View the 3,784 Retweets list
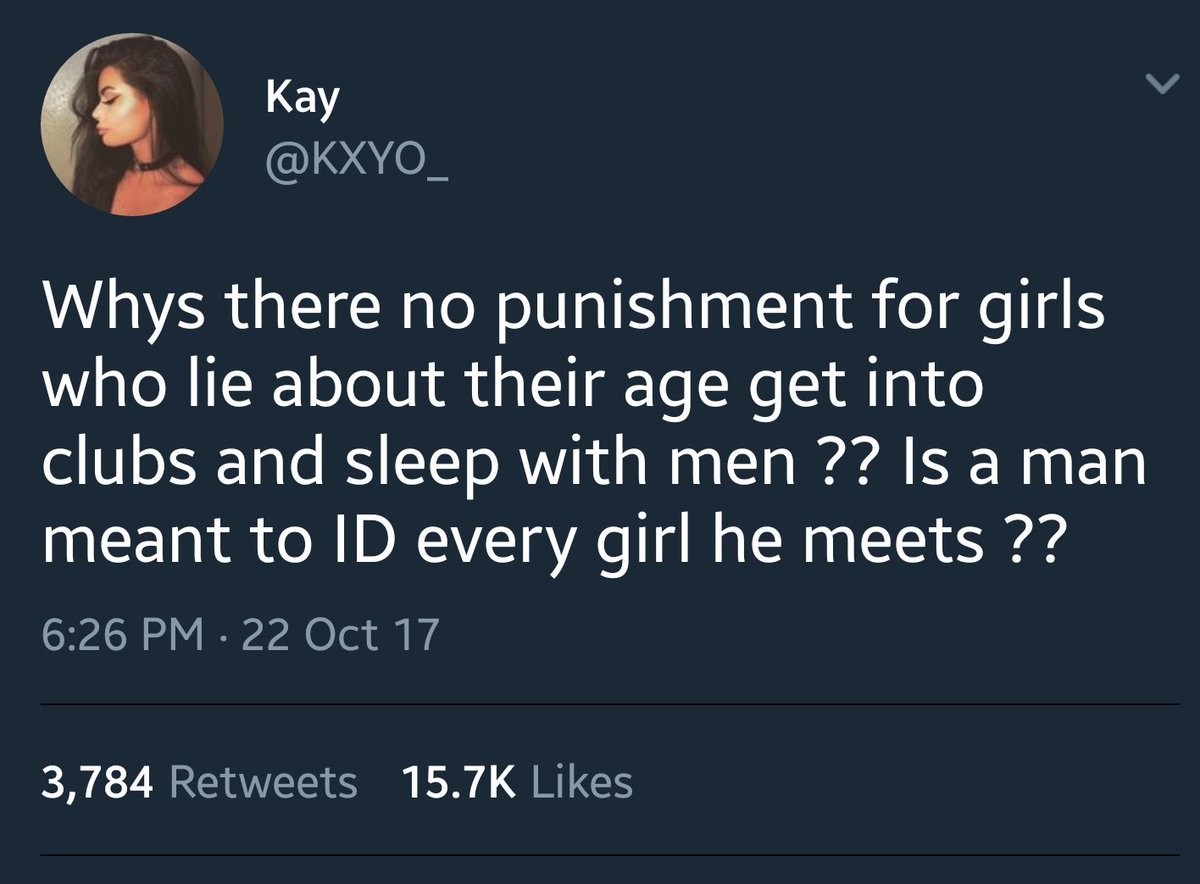Viewport: 1200px width, 884px height. [x=199, y=782]
